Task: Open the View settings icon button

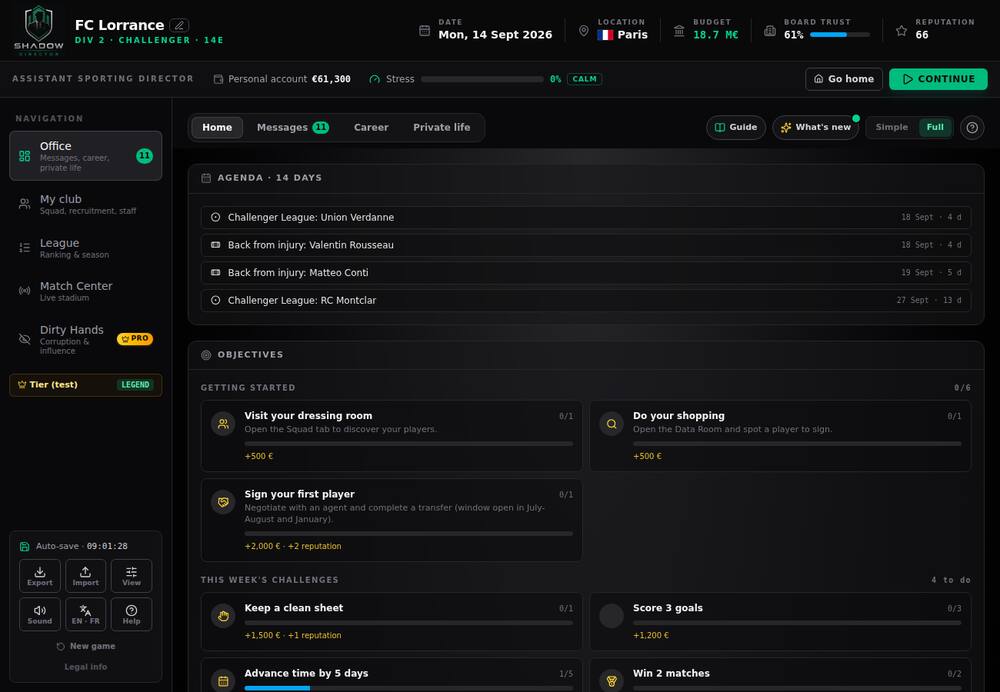Action: [x=131, y=576]
